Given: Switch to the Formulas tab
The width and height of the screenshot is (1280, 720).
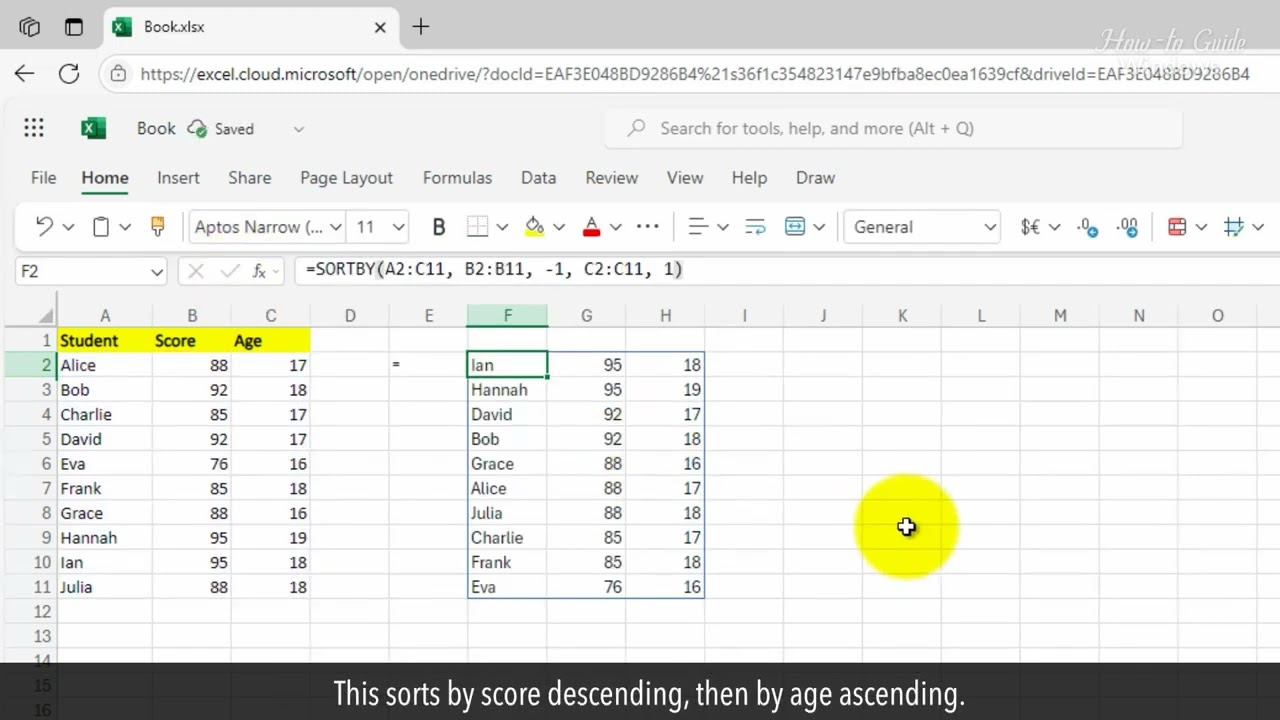Looking at the screenshot, I should (x=457, y=178).
